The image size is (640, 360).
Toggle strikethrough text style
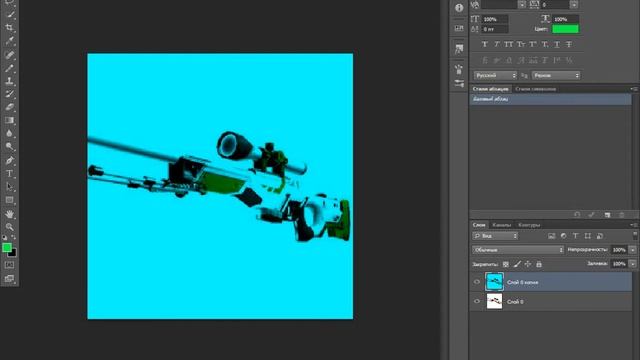coord(569,44)
